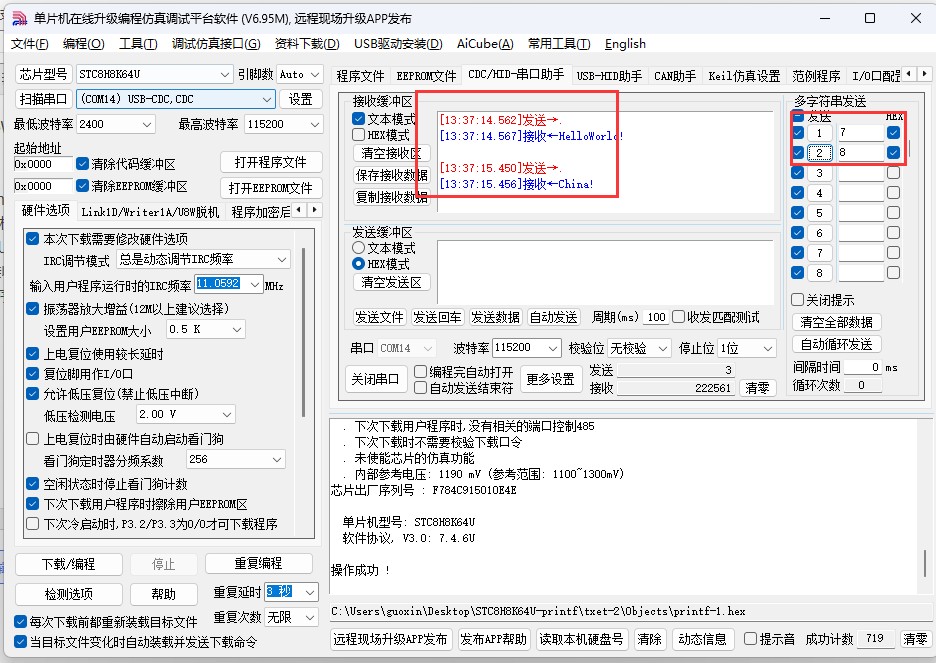Viewport: 936px width, 663px height.
Task: Expand the 芯片型号 STC8H8K64U dropdown
Action: 224,75
